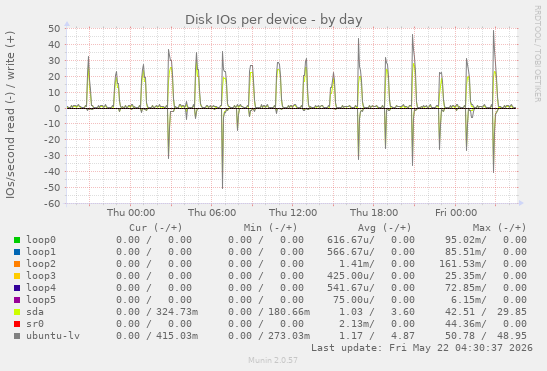The height and width of the screenshot is (371, 547).
Task: Click the 'Cur (-/+)' column header
Action: pos(156,228)
